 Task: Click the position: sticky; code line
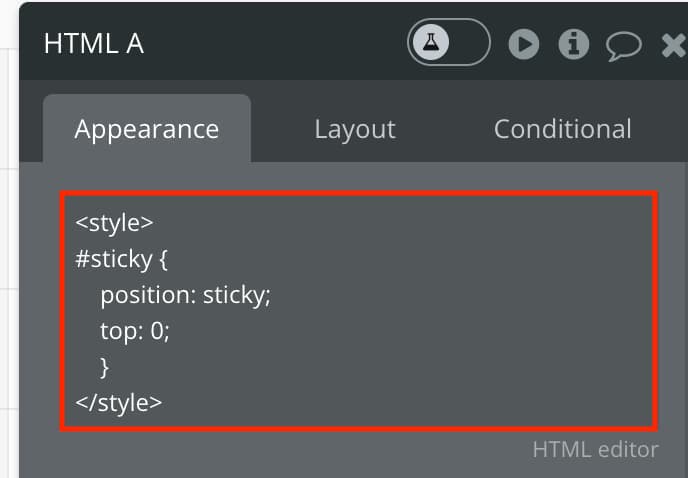pyautogui.click(x=186, y=295)
